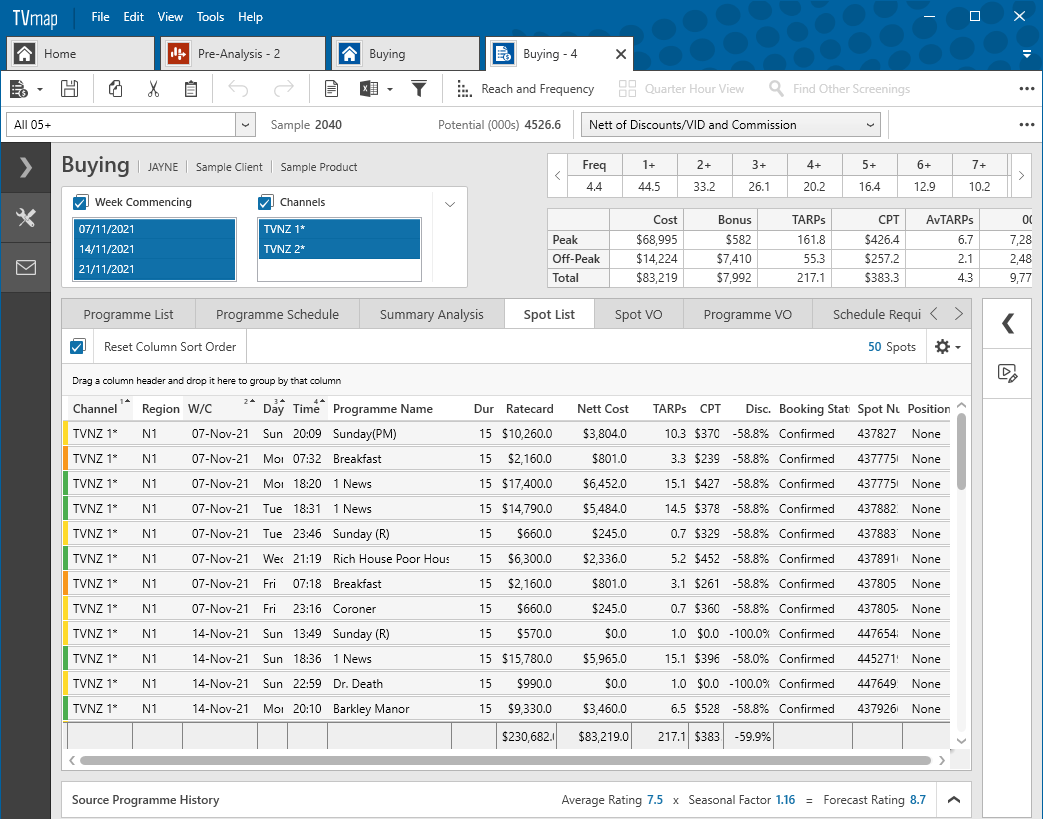
Task: Switch to Pre-Analysis - 2 tab
Action: tap(243, 54)
